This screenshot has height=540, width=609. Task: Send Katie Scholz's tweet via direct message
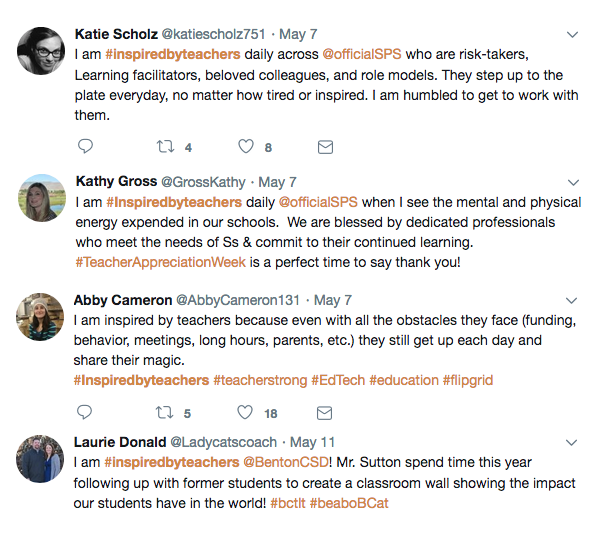(x=325, y=147)
